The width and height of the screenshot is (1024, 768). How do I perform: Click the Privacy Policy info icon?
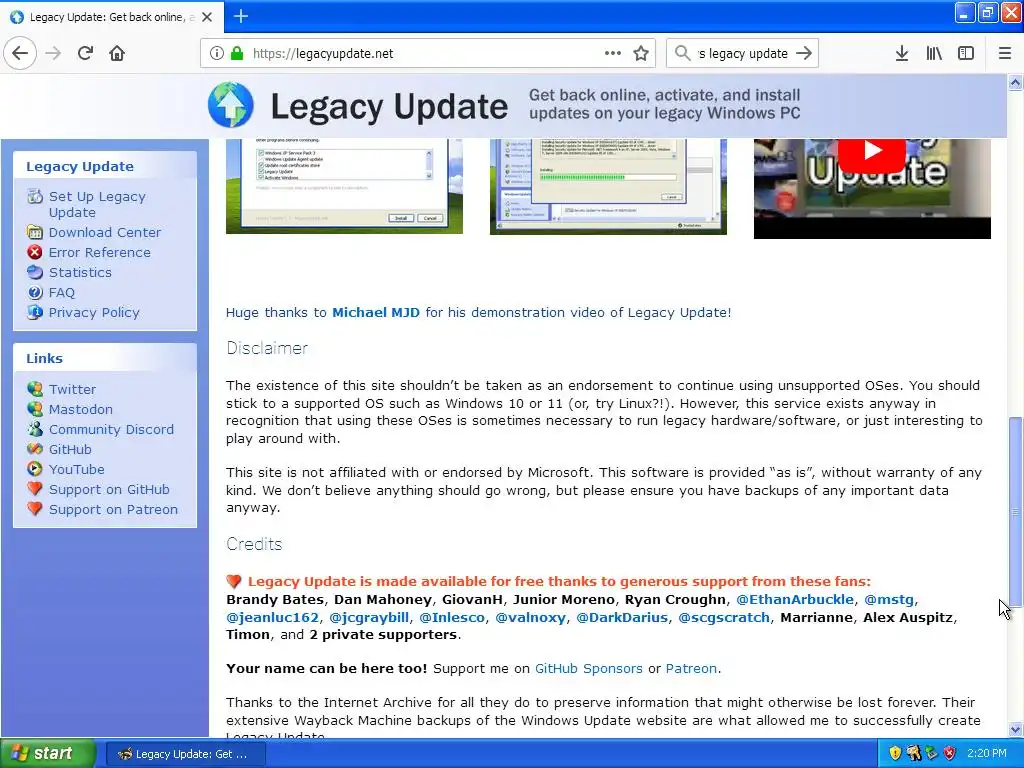coord(35,312)
